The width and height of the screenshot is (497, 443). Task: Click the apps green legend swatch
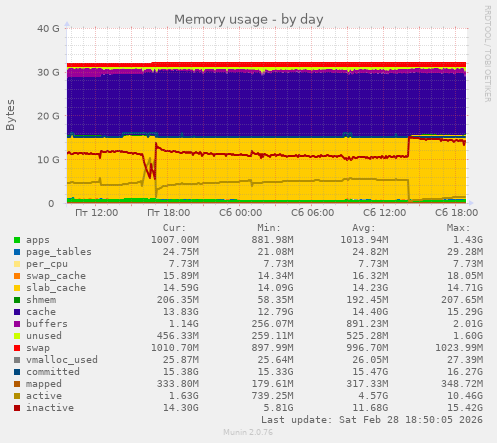[17, 240]
